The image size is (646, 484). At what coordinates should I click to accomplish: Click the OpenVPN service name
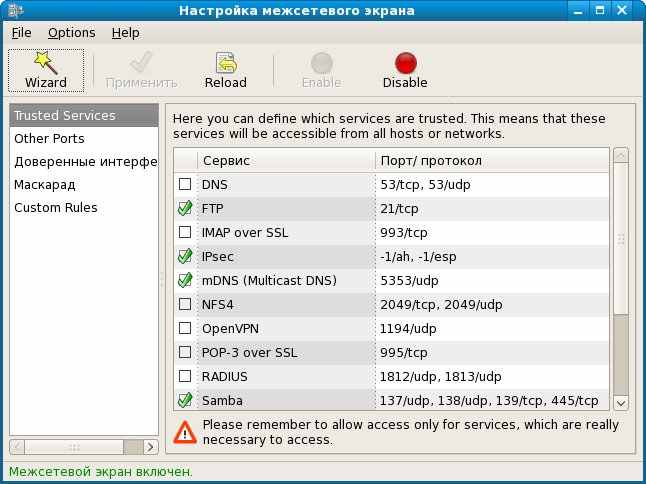point(230,328)
